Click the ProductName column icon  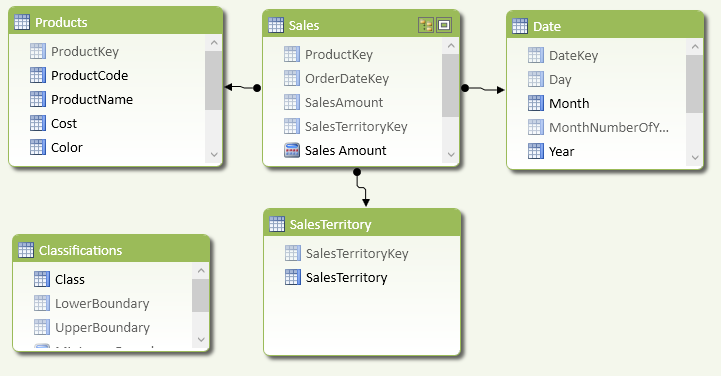click(x=38, y=99)
